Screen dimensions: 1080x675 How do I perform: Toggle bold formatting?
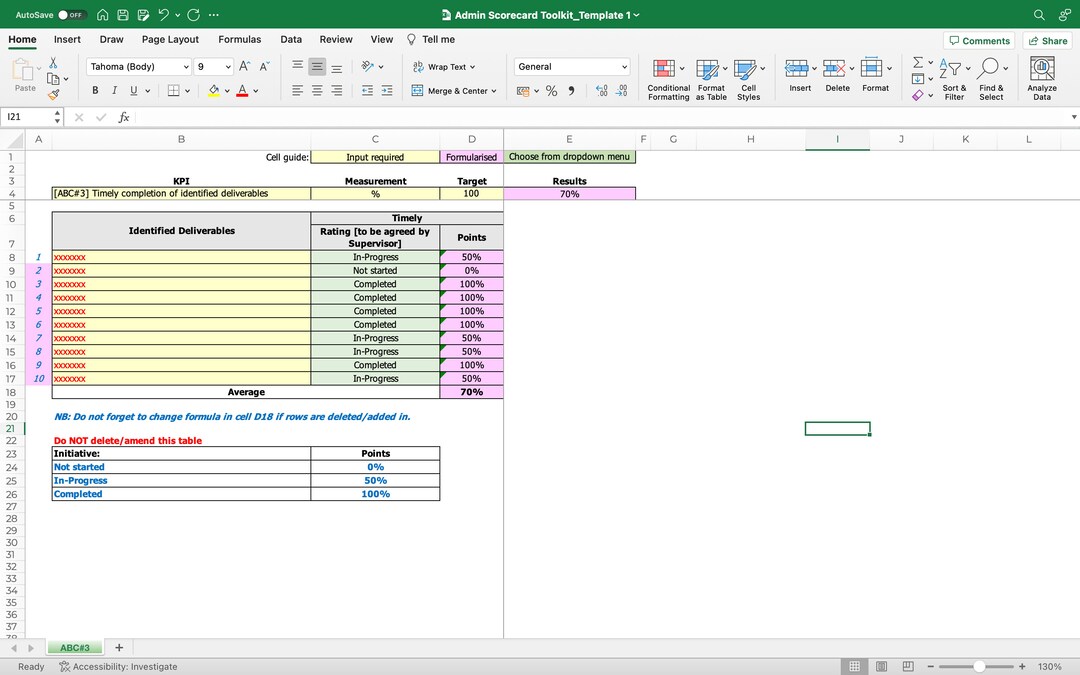[95, 89]
